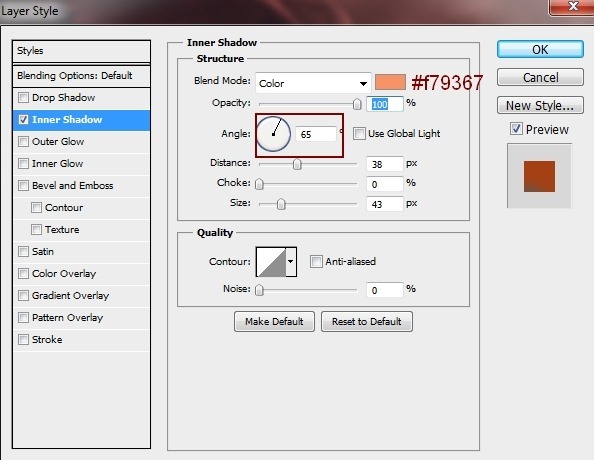
Task: Click the style preview thumbnail
Action: pyautogui.click(x=539, y=176)
